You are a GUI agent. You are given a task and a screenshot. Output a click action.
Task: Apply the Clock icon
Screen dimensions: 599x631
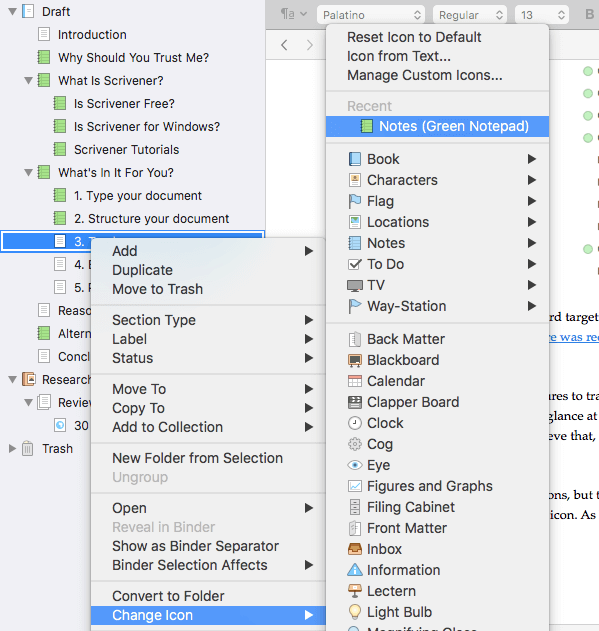437,423
